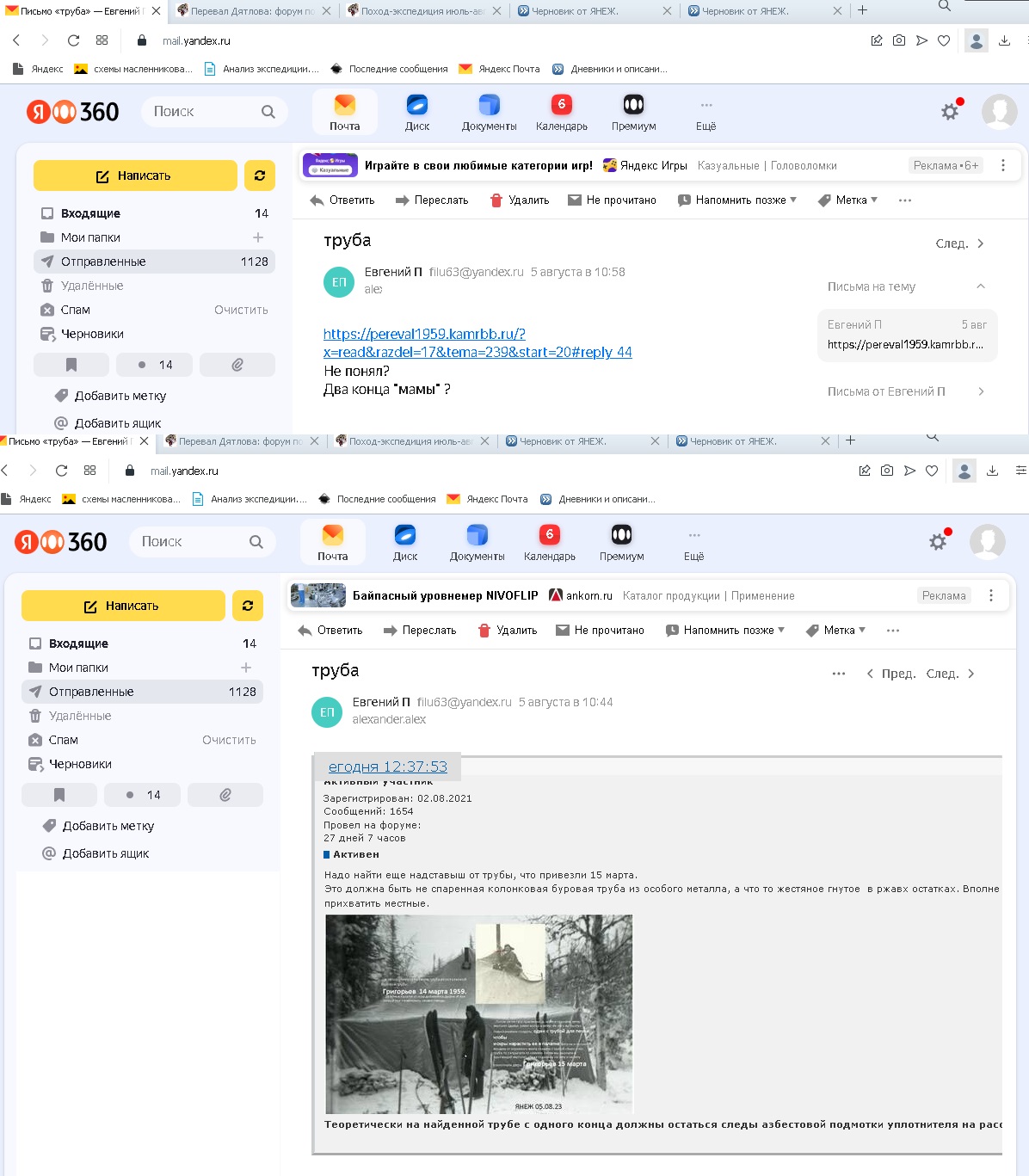This screenshot has height=1176, width=1029.
Task: Open mail settings gear in the NIVOFLIP ad window
Action: coord(938,542)
